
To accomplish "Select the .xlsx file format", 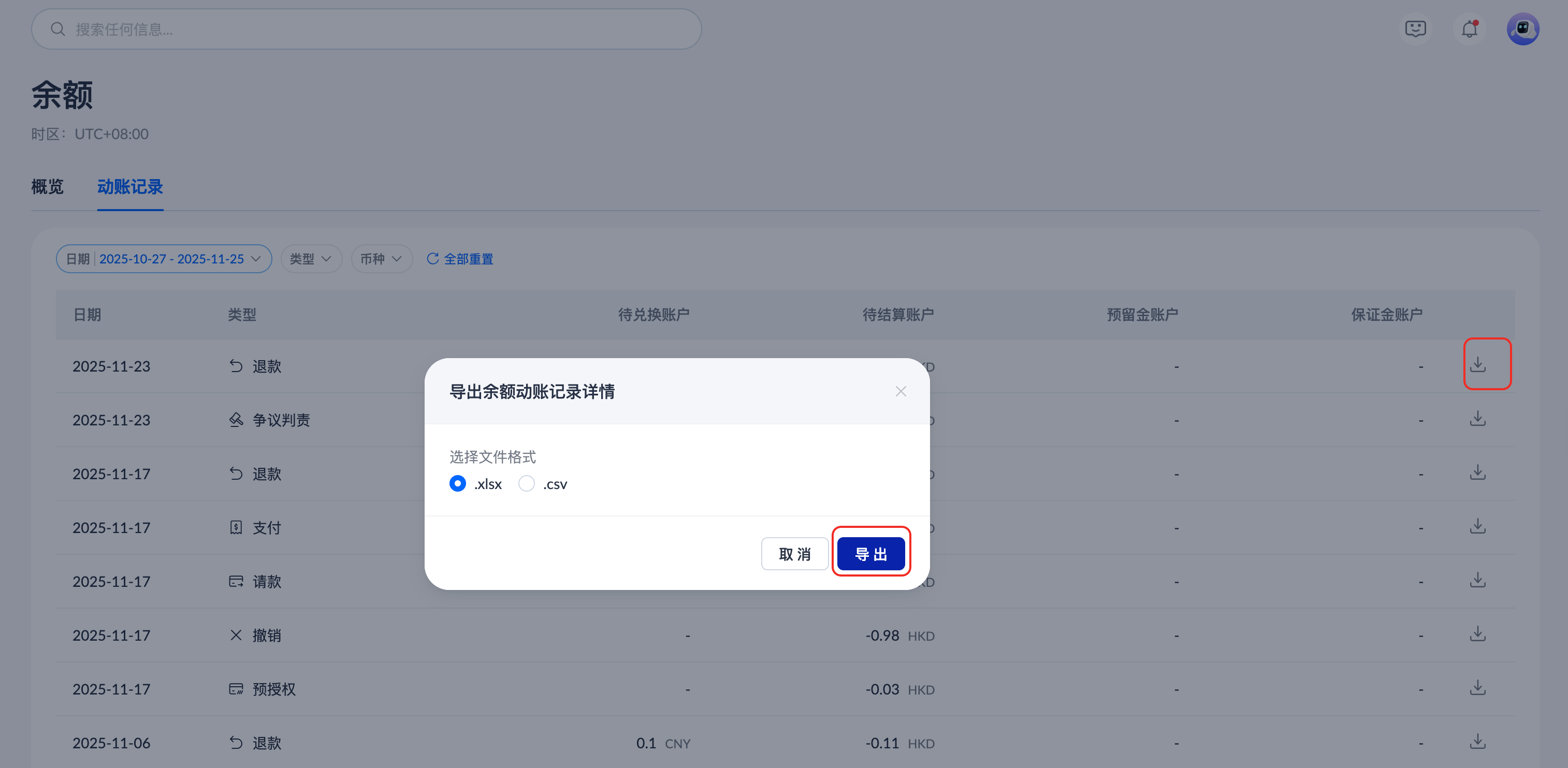I will click(458, 484).
